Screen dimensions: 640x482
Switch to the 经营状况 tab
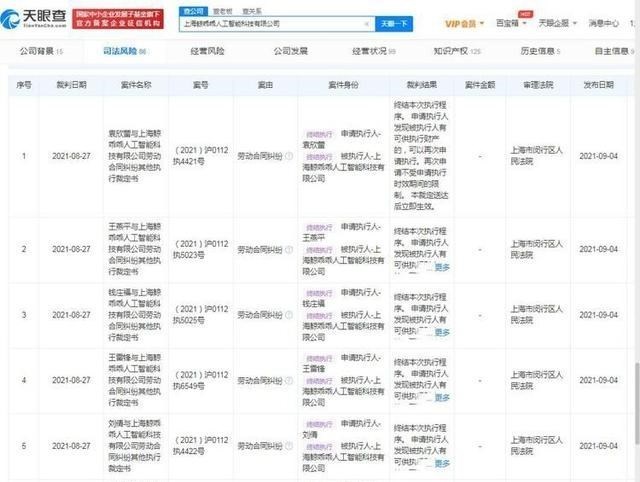(x=373, y=51)
